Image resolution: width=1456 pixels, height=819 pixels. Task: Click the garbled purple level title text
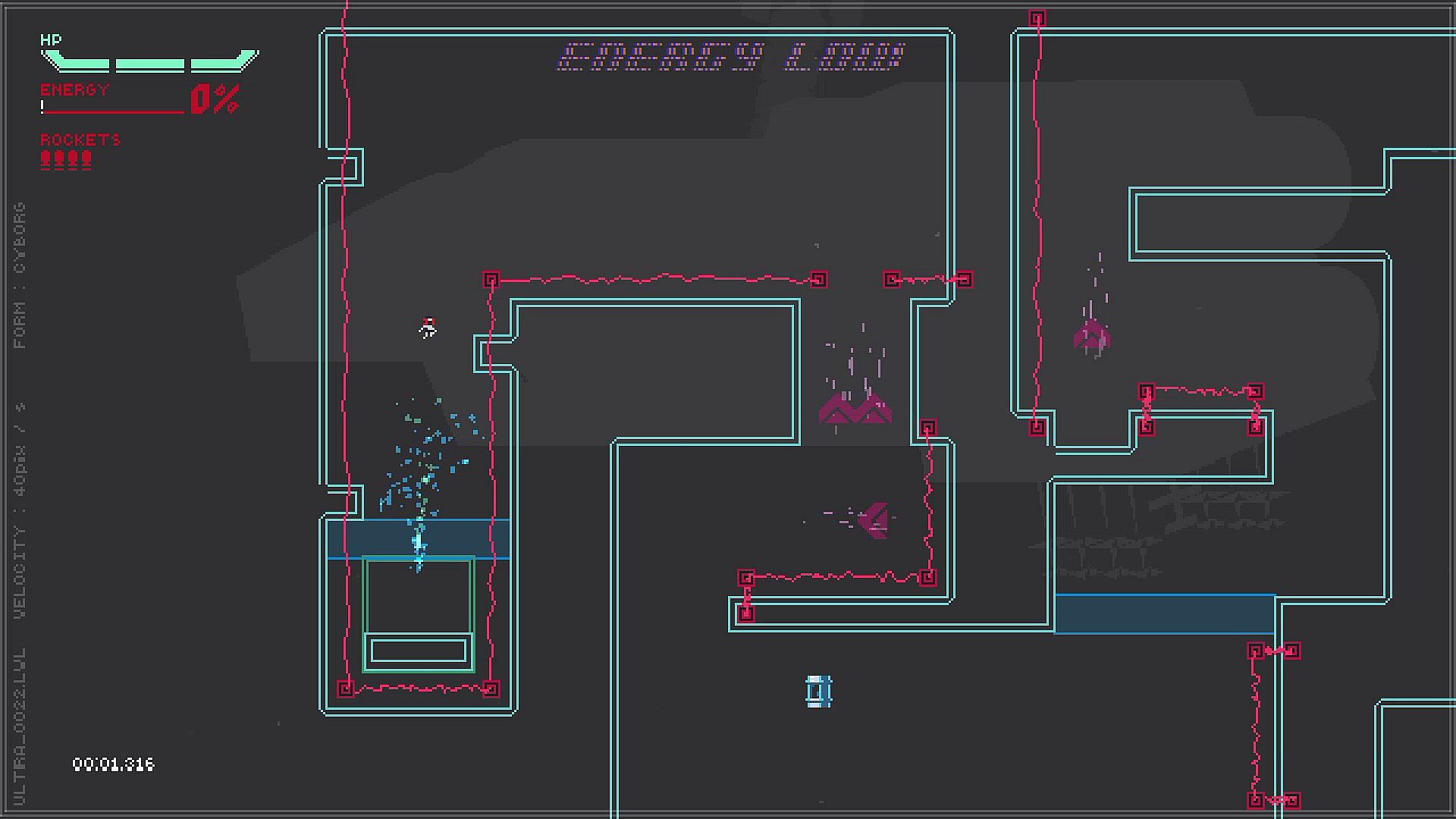[x=730, y=57]
